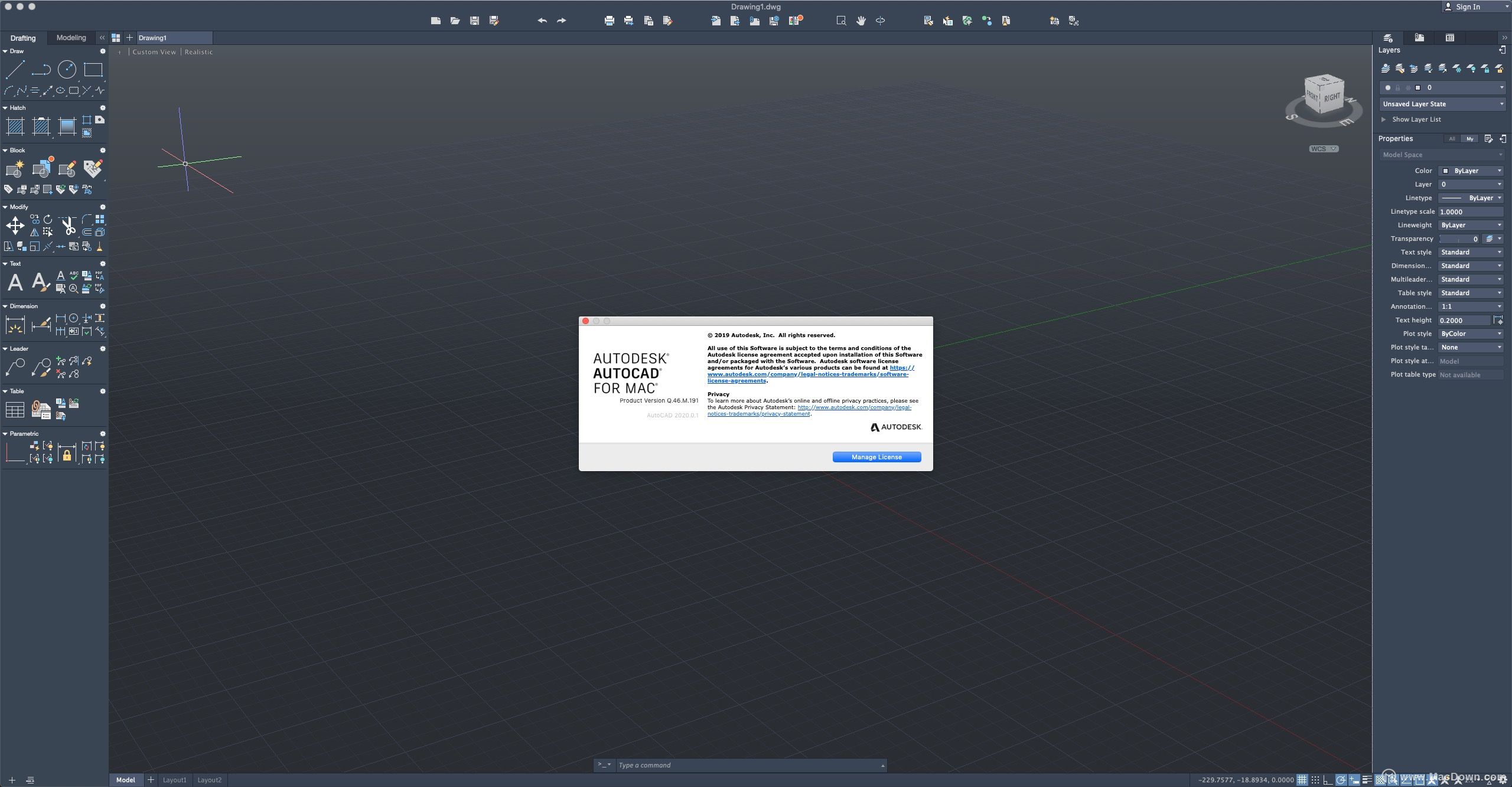Open the Color ByLayer dropdown
This screenshot has height=787, width=1512.
pos(1471,171)
